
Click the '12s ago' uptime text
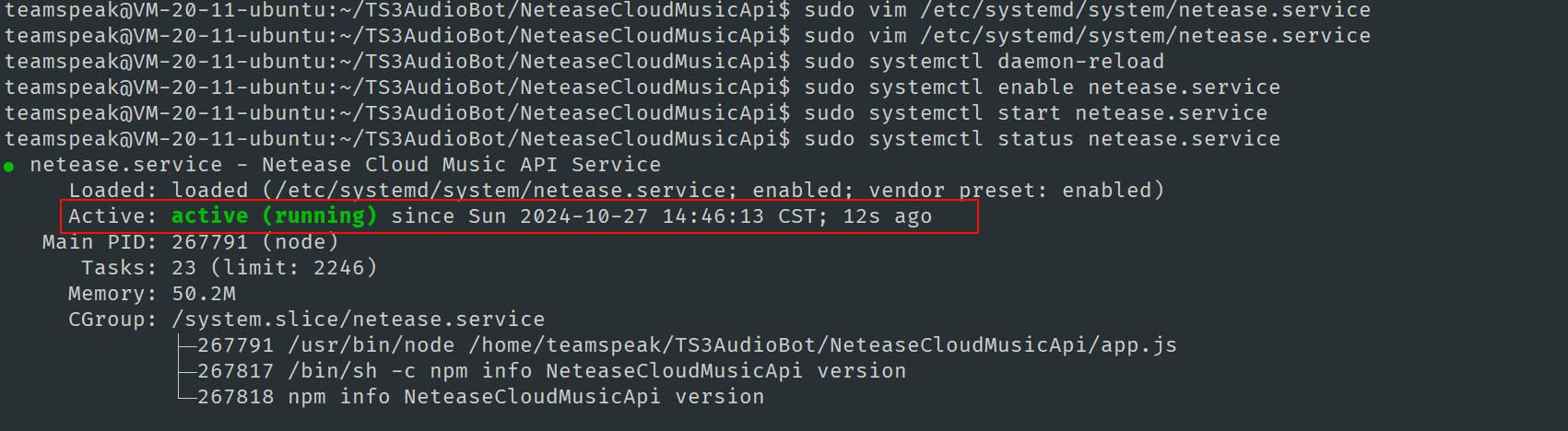coord(887,216)
